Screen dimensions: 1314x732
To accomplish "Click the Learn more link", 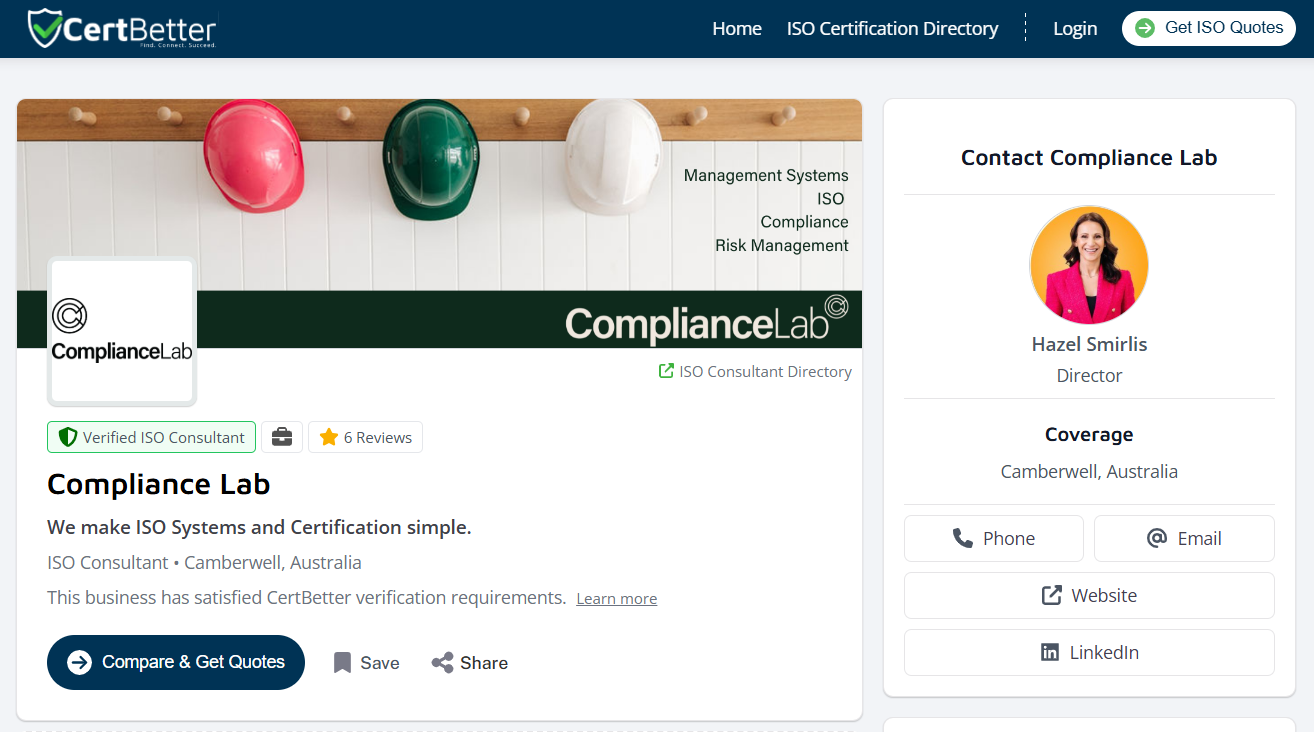I will [x=616, y=599].
